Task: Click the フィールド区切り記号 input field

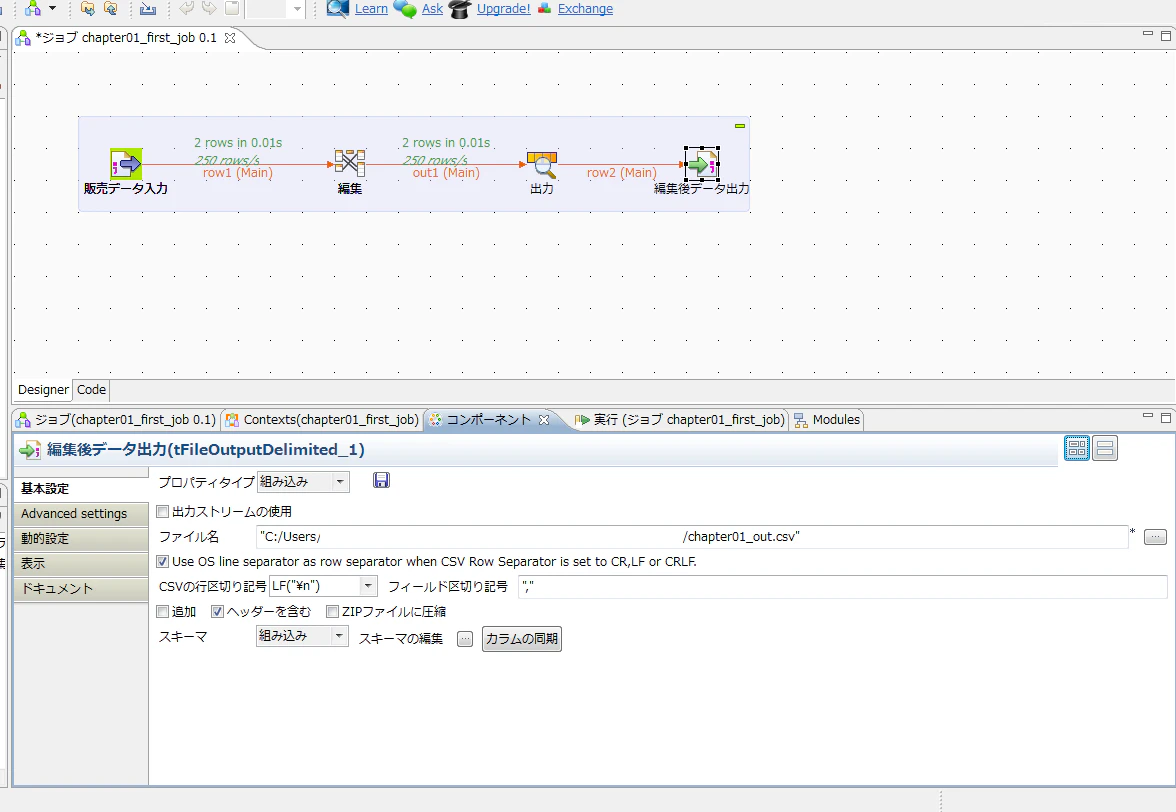Action: pos(843,586)
